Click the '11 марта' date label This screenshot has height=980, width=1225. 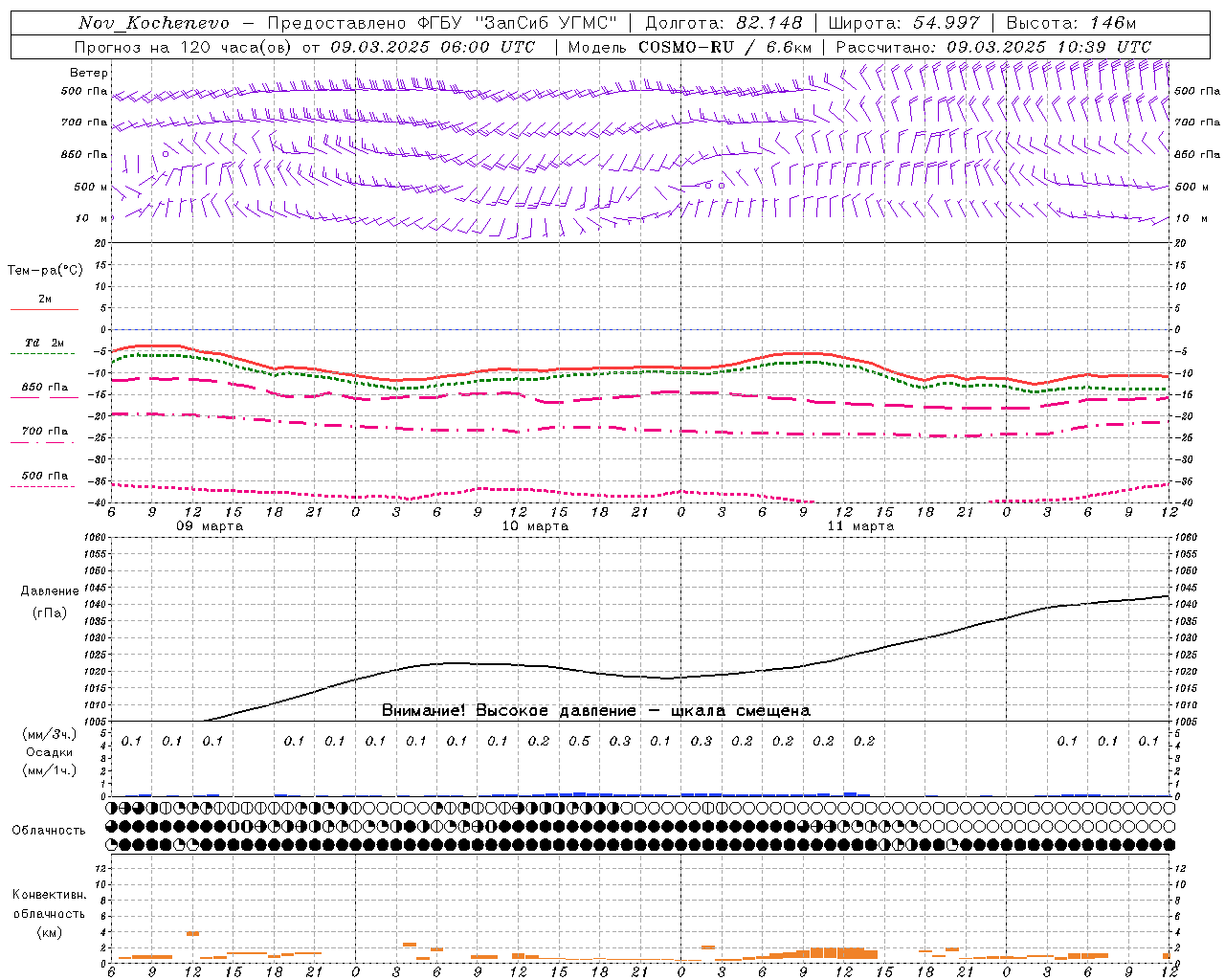[860, 526]
